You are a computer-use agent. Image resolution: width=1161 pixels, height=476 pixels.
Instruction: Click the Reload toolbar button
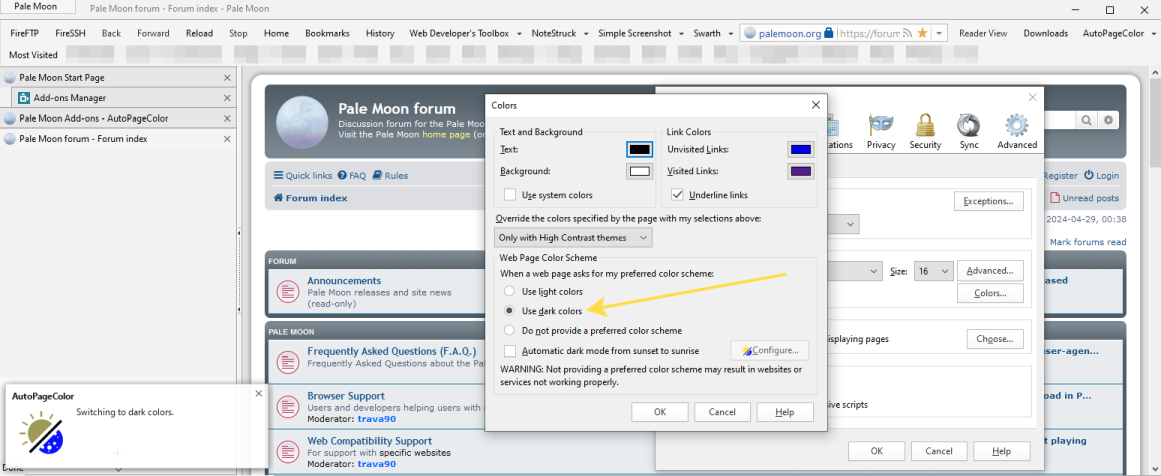(200, 33)
